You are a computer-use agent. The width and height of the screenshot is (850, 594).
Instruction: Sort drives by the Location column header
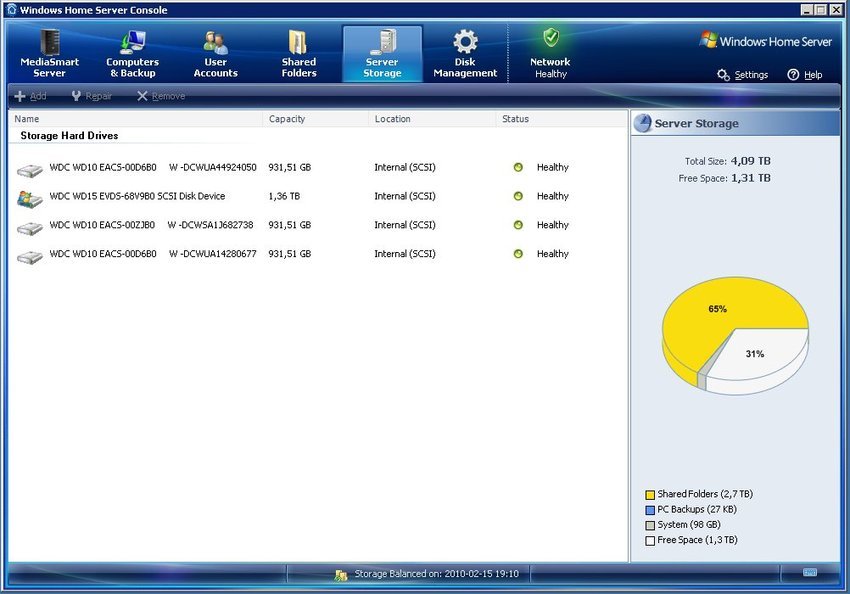(x=432, y=119)
